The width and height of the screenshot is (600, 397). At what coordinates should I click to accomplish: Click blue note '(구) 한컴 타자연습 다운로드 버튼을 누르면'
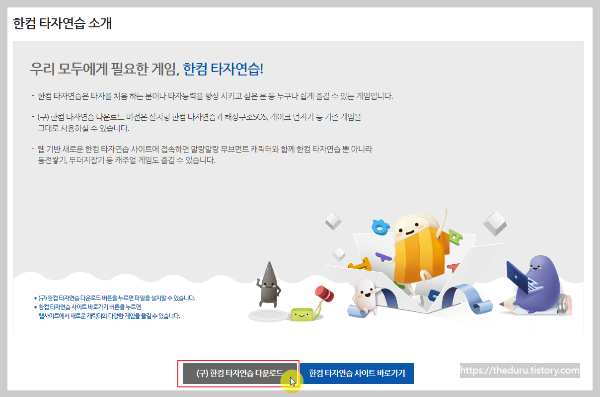tap(116, 298)
